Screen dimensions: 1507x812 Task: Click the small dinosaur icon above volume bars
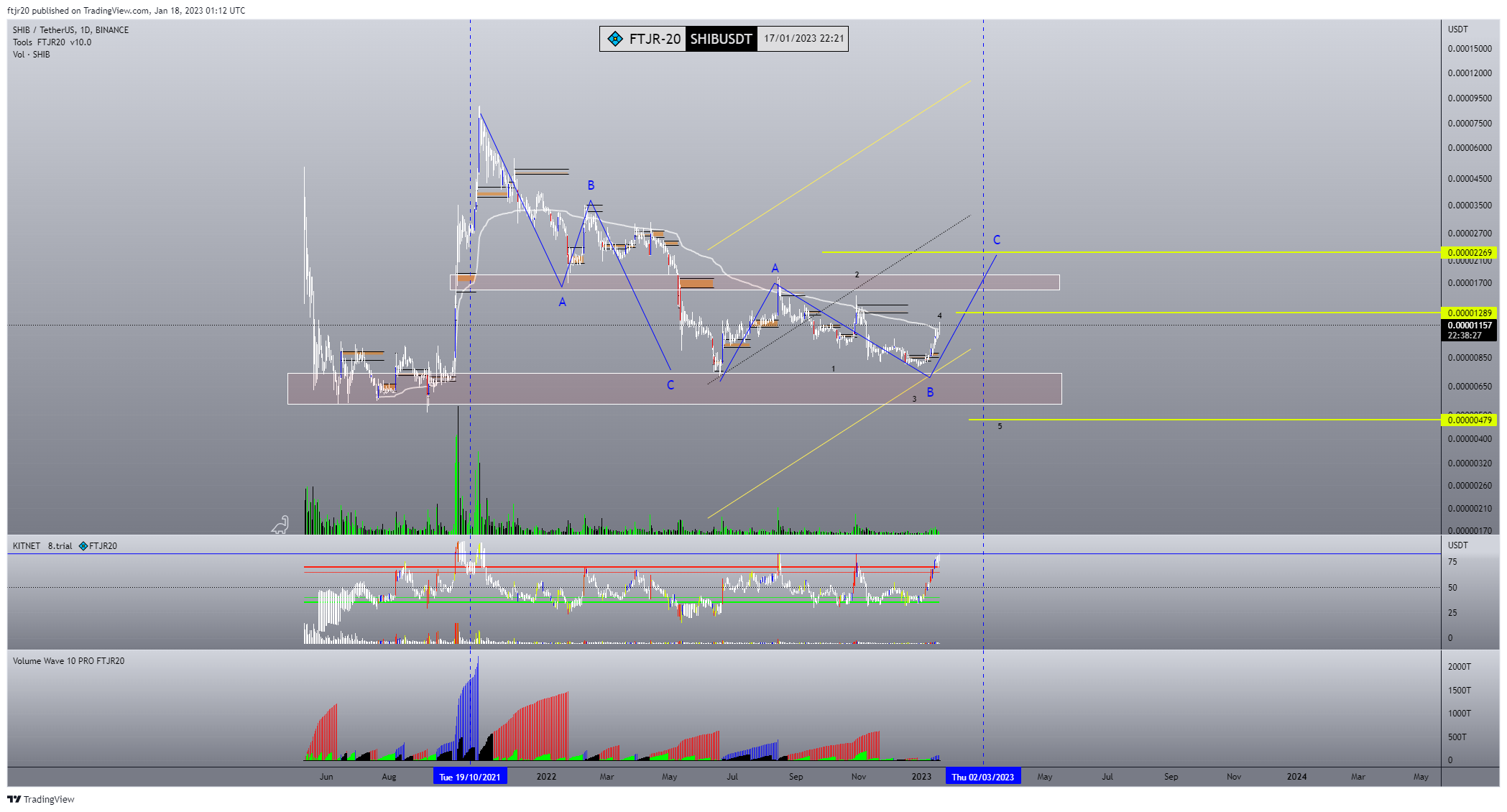(280, 525)
